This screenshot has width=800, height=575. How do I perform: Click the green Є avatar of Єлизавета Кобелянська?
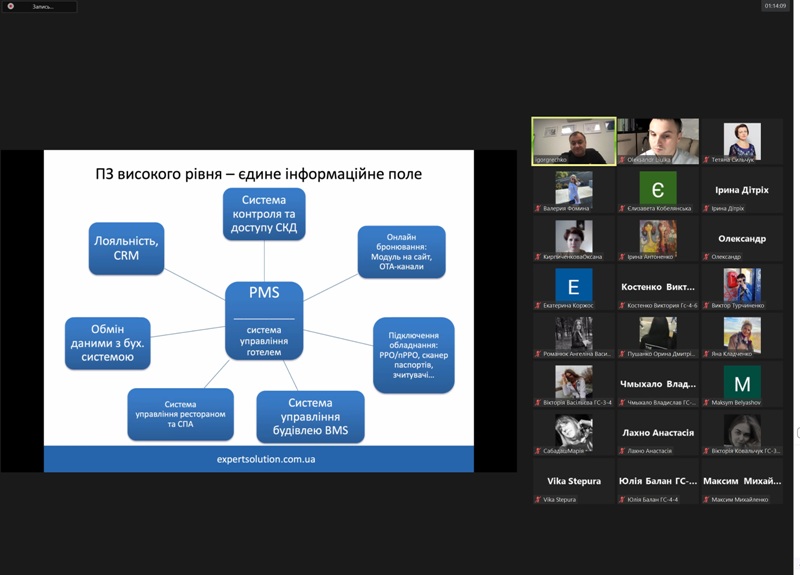point(658,188)
